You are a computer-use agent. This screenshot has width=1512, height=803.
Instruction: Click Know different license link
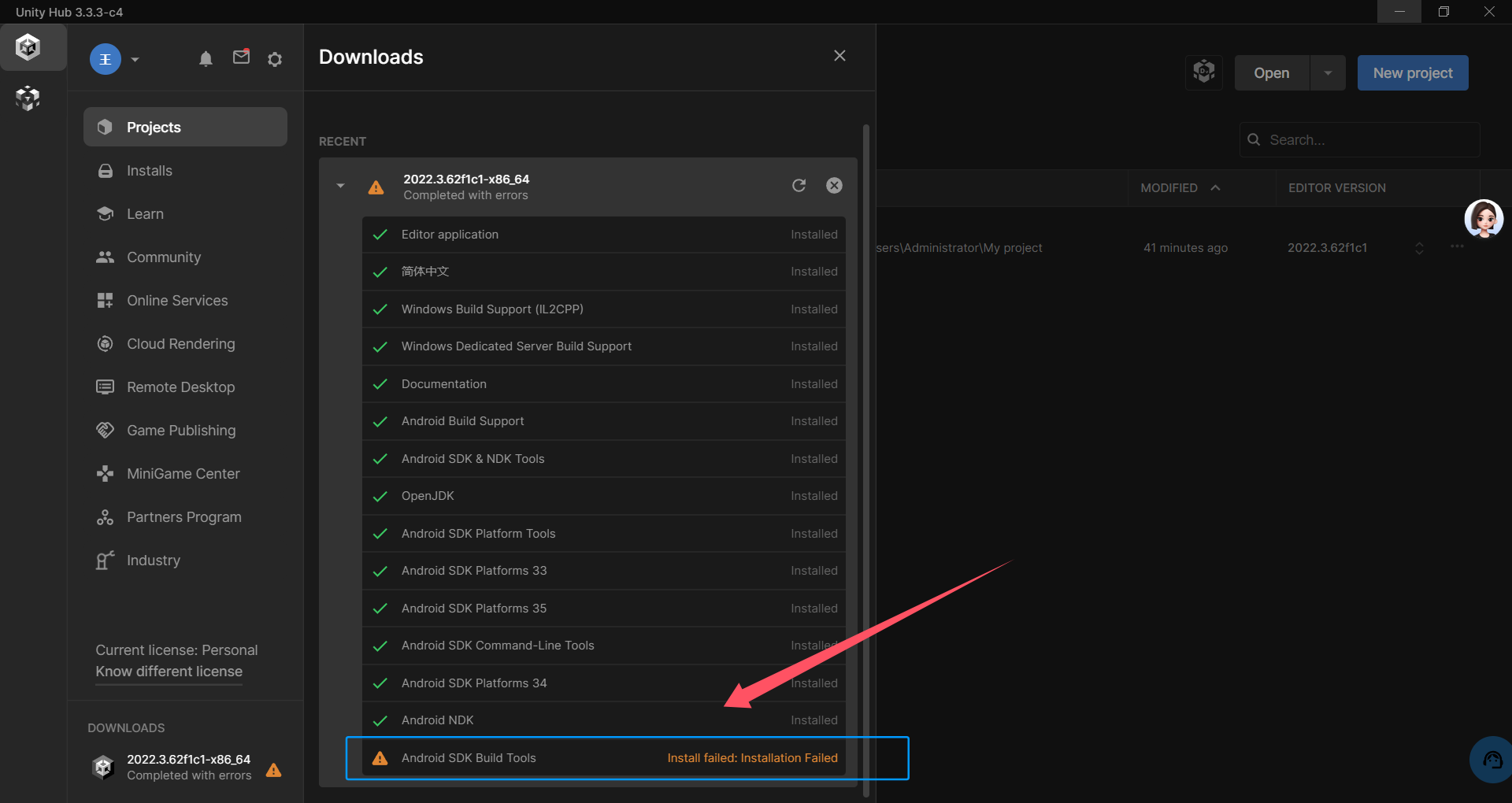click(169, 672)
